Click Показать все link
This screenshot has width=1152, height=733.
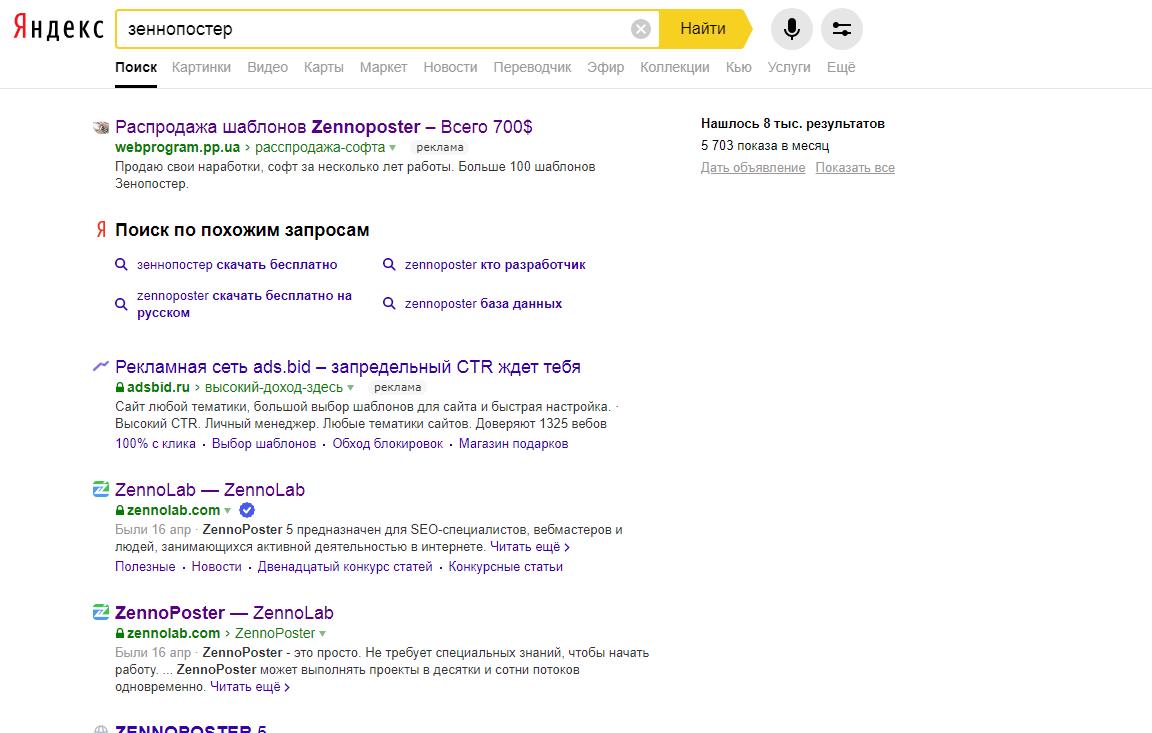[x=855, y=167]
